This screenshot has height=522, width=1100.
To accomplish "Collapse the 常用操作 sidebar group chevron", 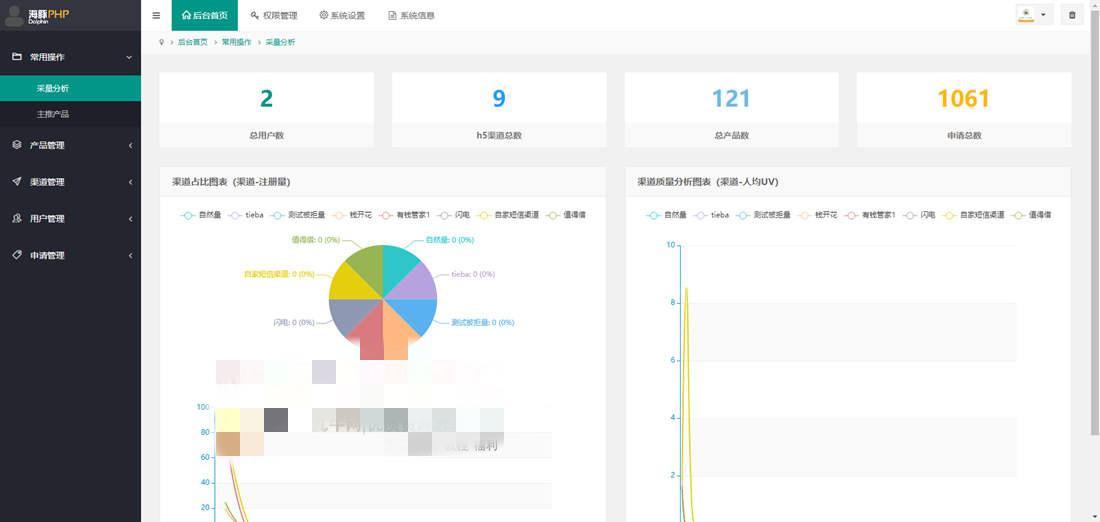I will (129, 58).
